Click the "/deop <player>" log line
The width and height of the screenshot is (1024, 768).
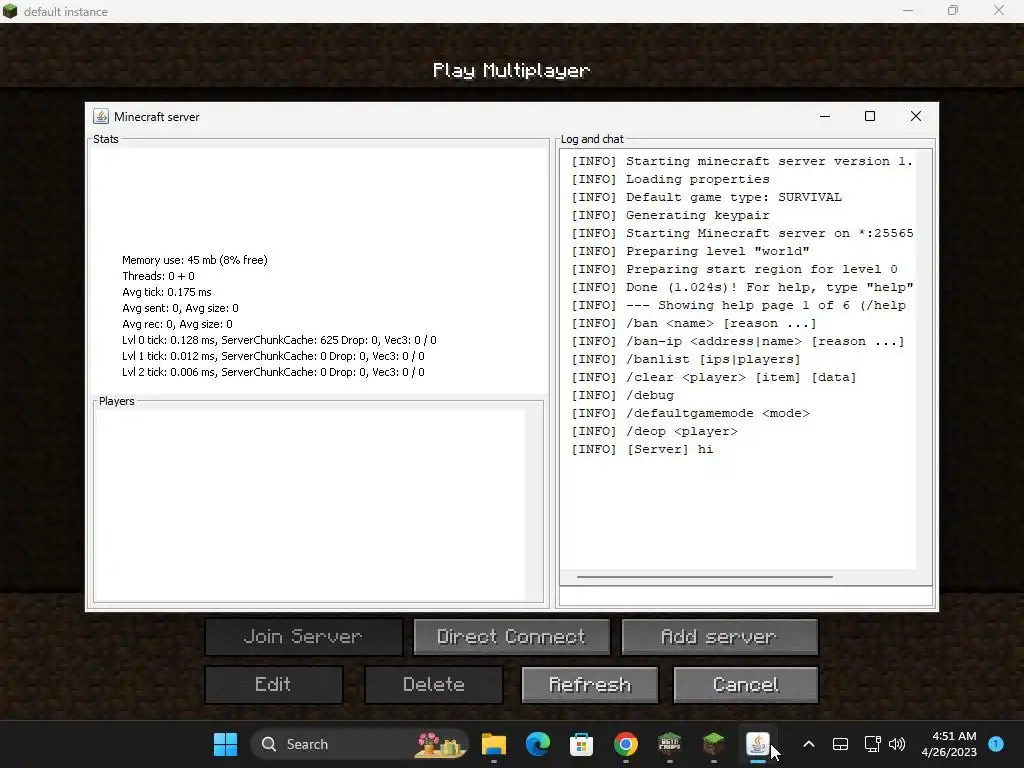coord(655,431)
